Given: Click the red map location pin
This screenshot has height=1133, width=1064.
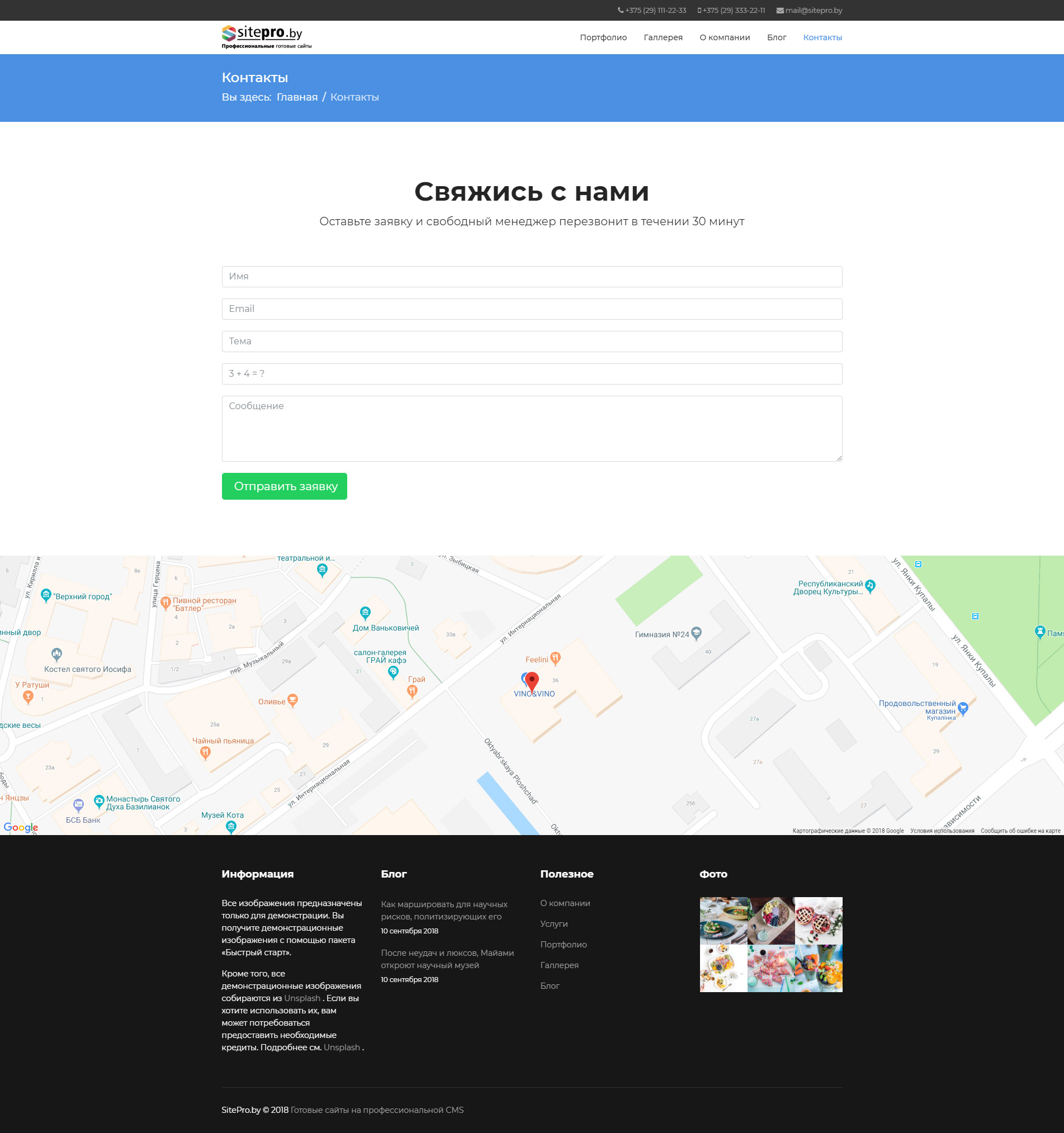Looking at the screenshot, I should coord(531,680).
